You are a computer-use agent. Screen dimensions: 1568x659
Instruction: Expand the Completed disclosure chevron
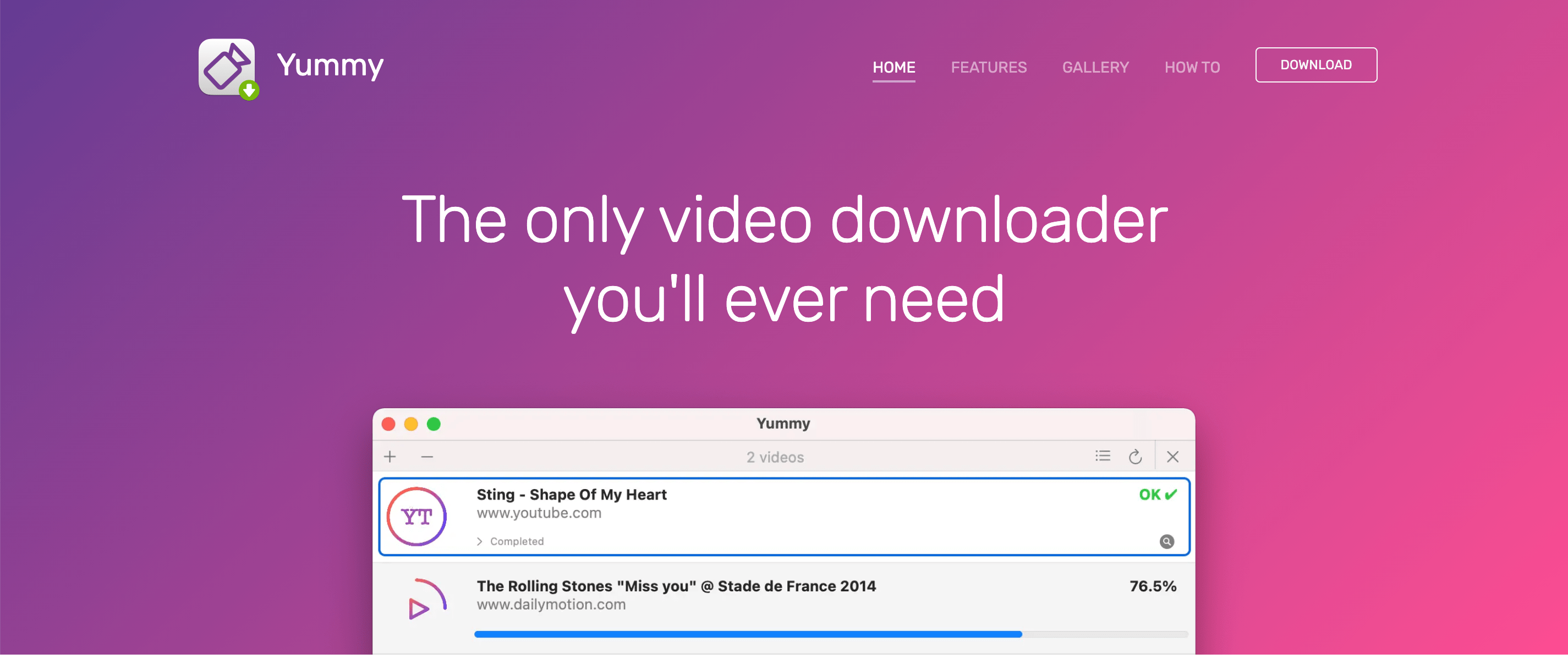coord(480,541)
